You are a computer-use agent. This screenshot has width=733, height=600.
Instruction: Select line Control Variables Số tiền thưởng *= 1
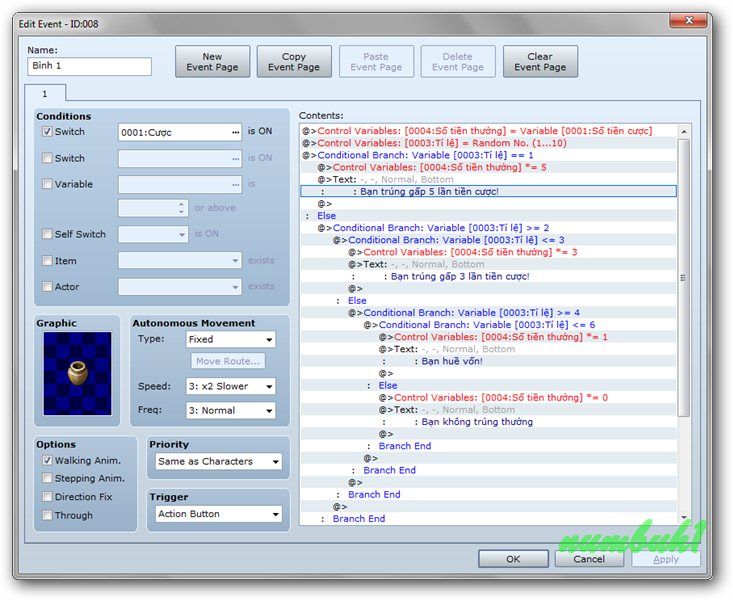coord(488,337)
